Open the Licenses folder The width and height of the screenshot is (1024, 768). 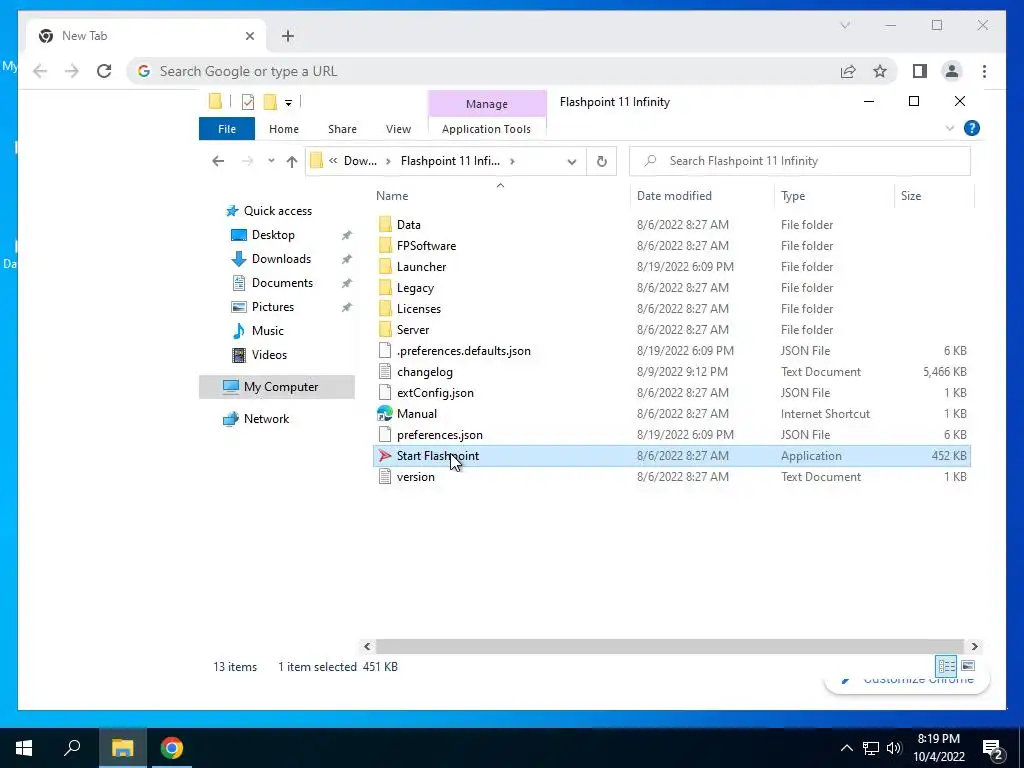[x=419, y=308]
